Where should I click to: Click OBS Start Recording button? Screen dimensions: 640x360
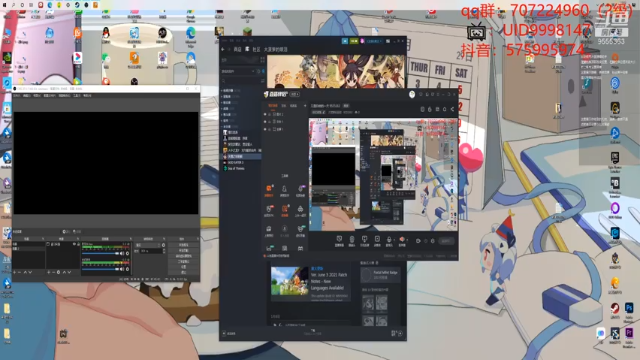pyautogui.click(x=183, y=251)
